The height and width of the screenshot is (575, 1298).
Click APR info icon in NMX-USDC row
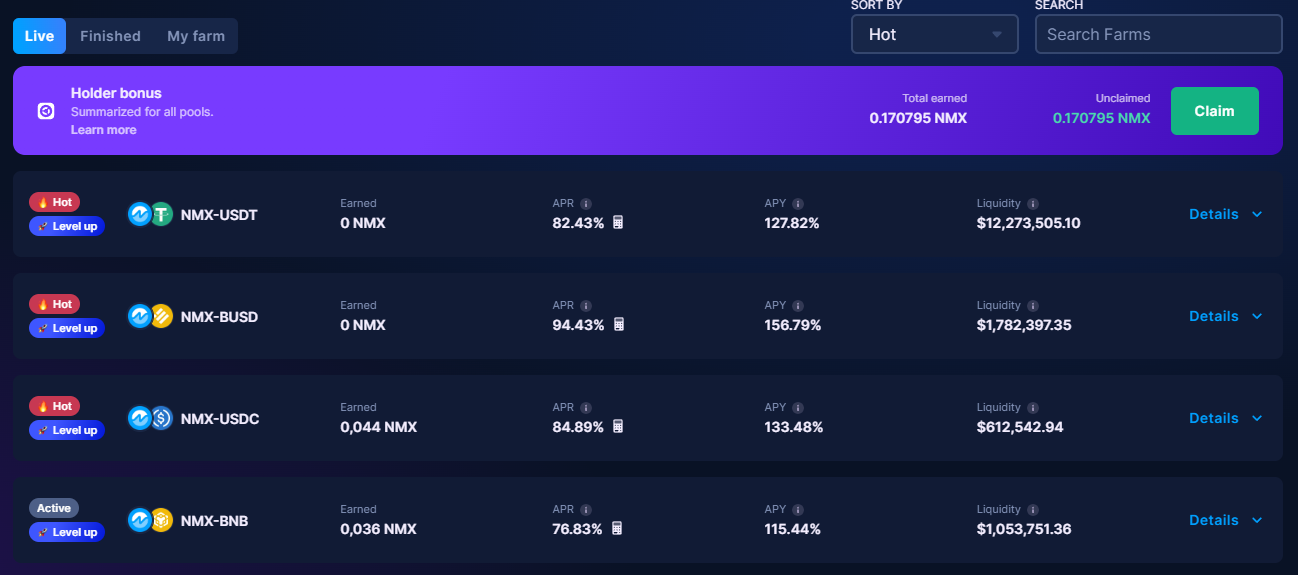coord(586,408)
